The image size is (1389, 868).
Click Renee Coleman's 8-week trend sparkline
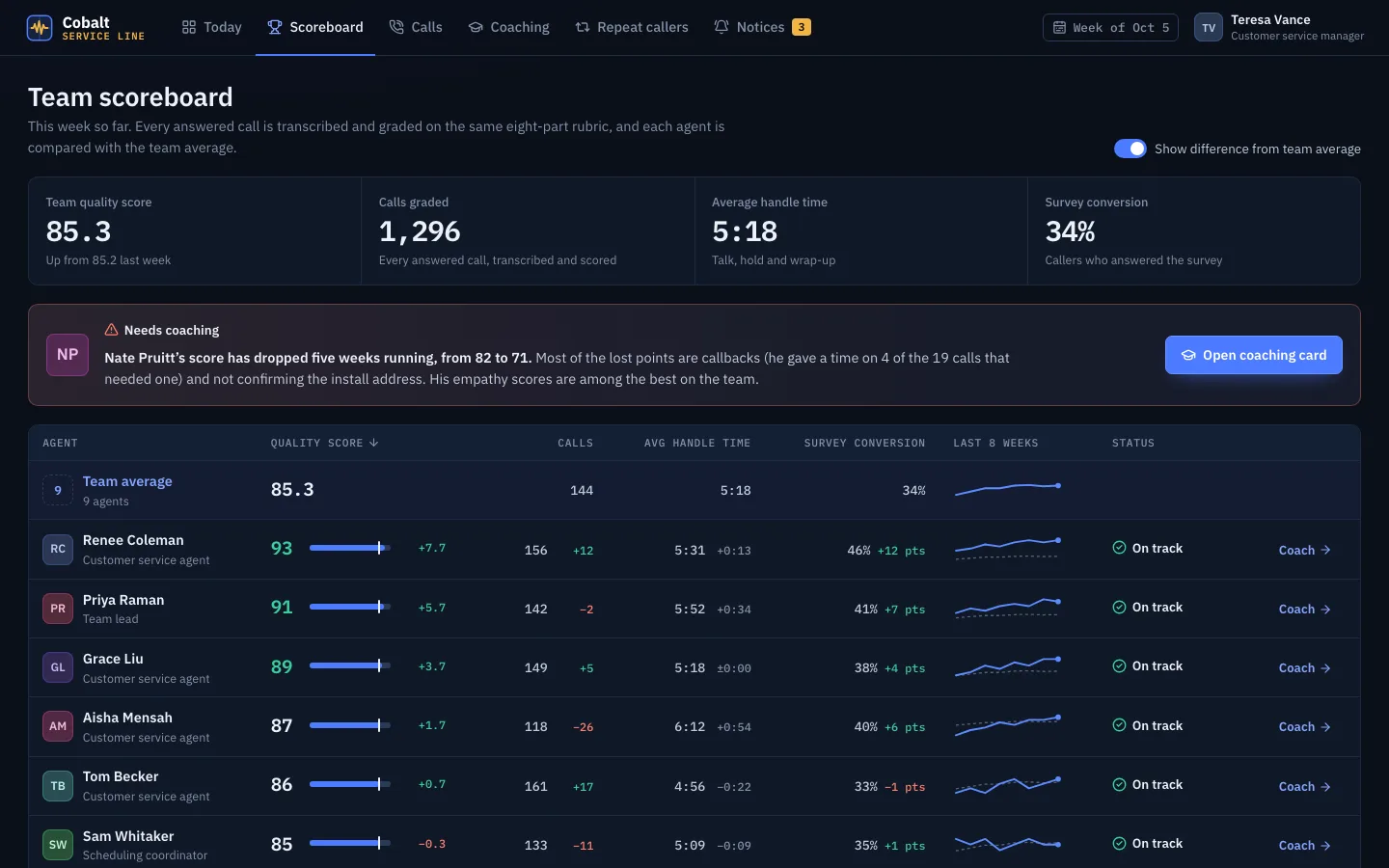click(x=1007, y=549)
